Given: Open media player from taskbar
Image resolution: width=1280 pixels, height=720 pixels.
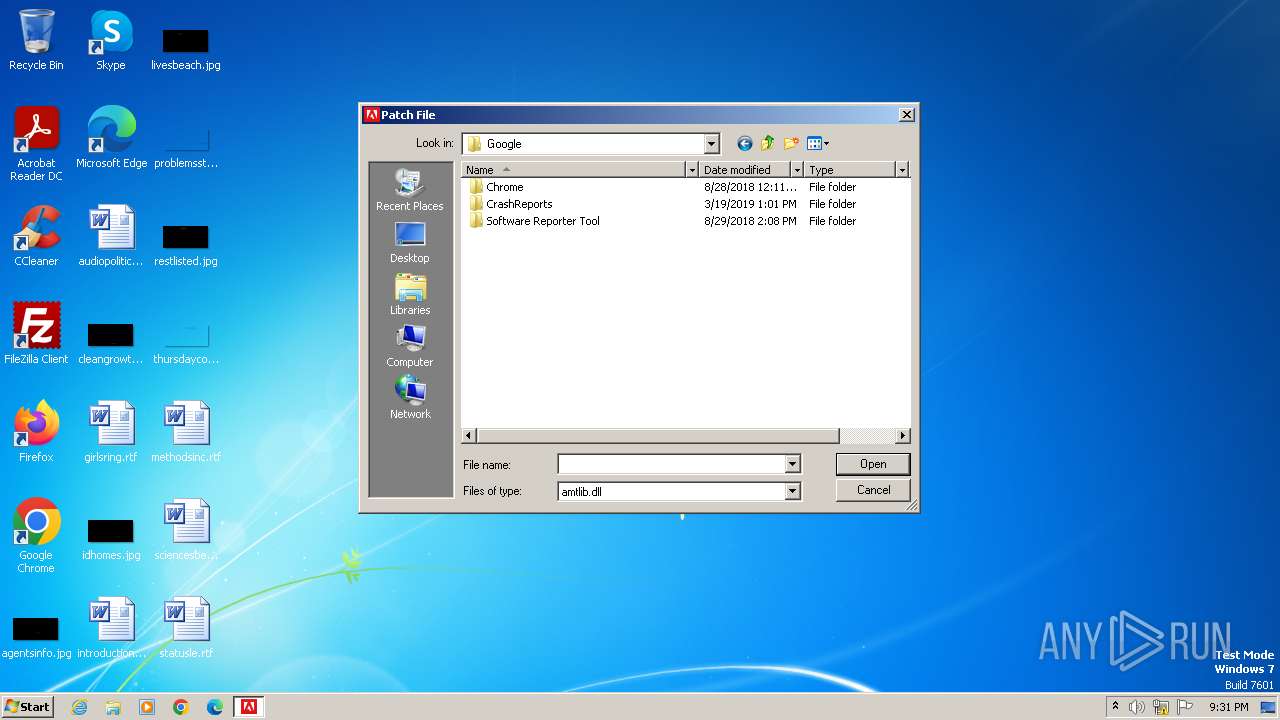Looking at the screenshot, I should 147,707.
